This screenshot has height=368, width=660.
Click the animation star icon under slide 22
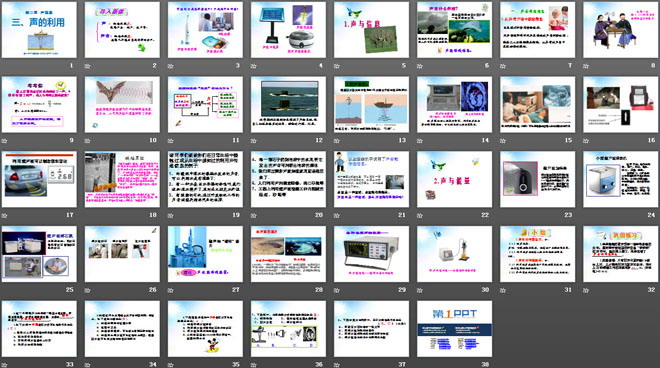pos(420,215)
